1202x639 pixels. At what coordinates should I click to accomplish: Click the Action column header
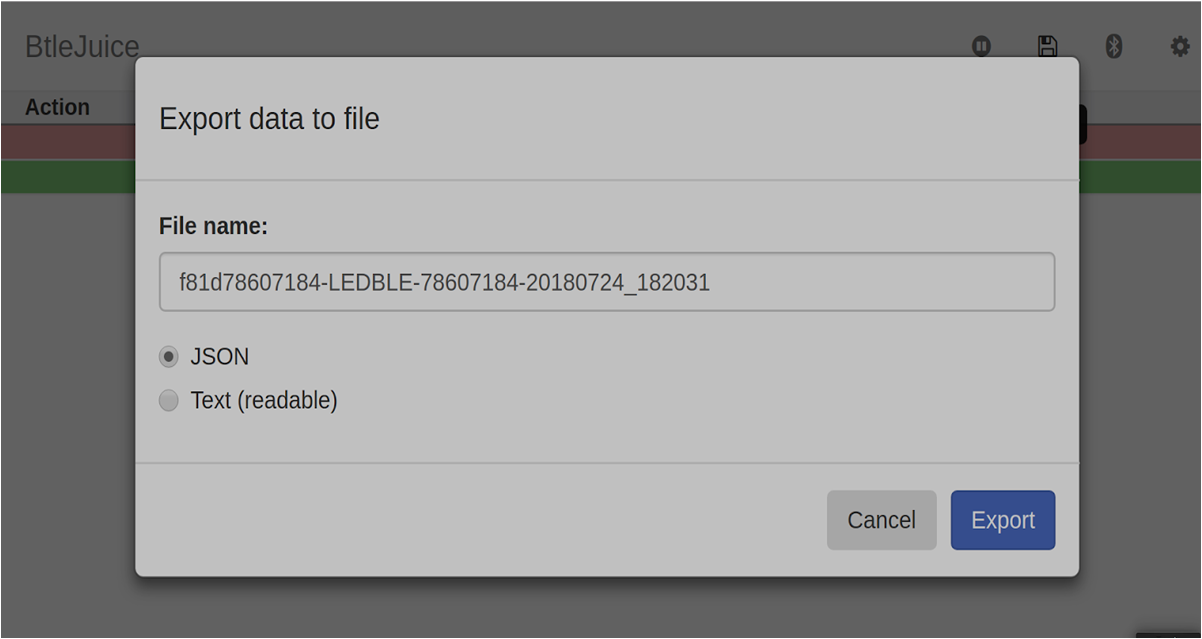pyautogui.click(x=57, y=107)
